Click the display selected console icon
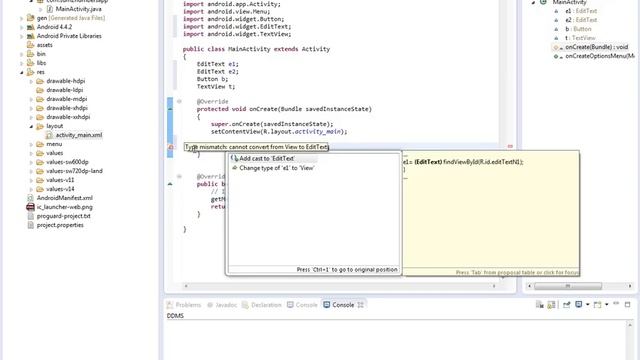 pyautogui.click(x=579, y=304)
